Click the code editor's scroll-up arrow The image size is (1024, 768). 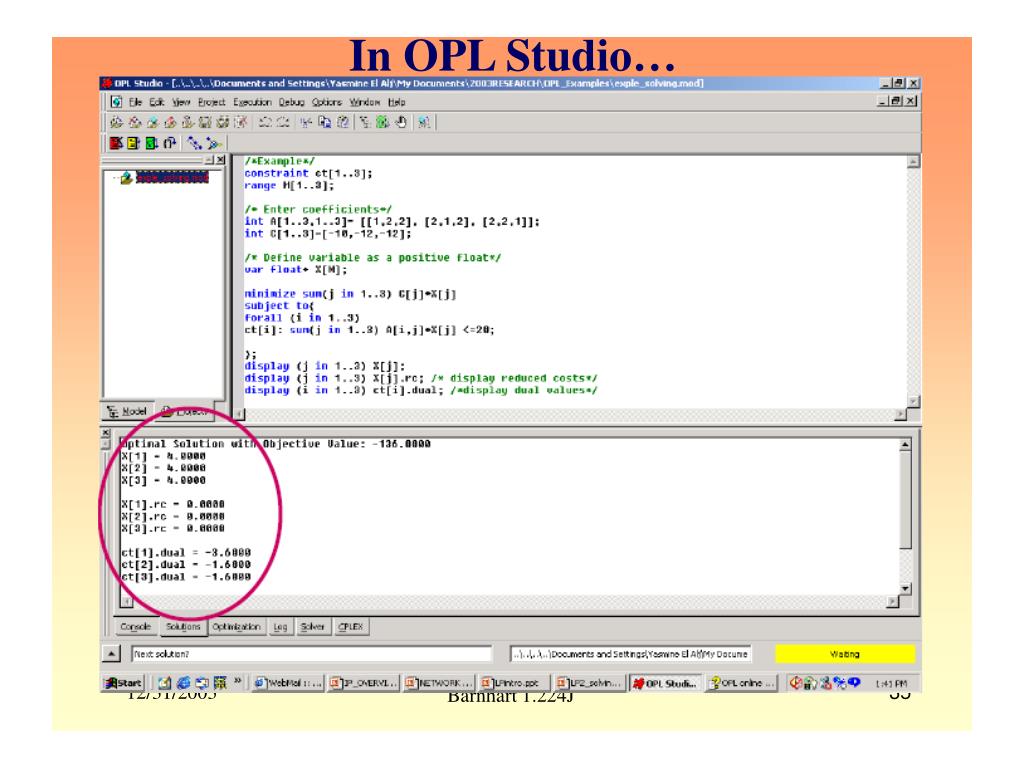914,161
